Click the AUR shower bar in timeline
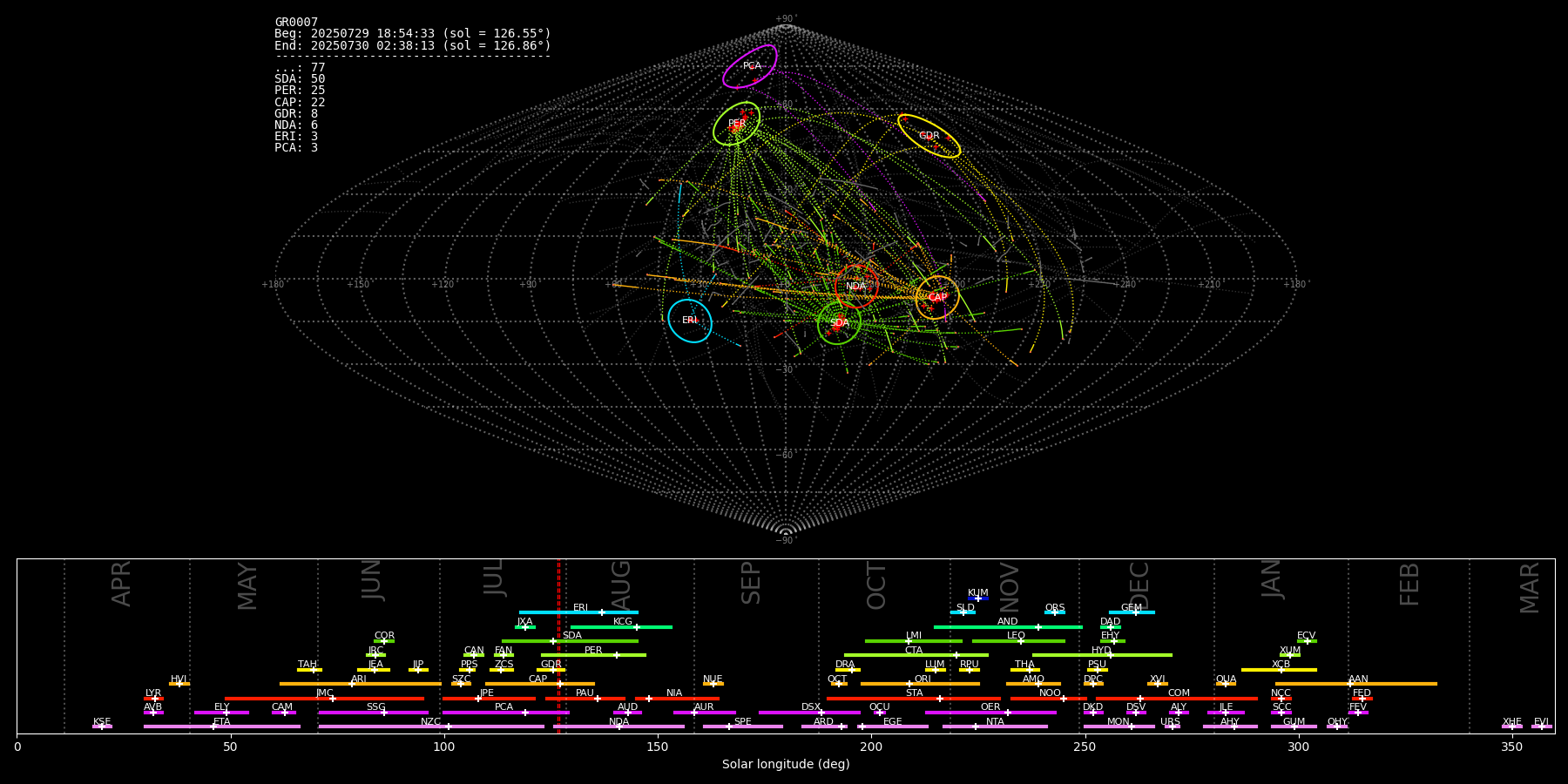The image size is (1568, 784). [x=705, y=713]
